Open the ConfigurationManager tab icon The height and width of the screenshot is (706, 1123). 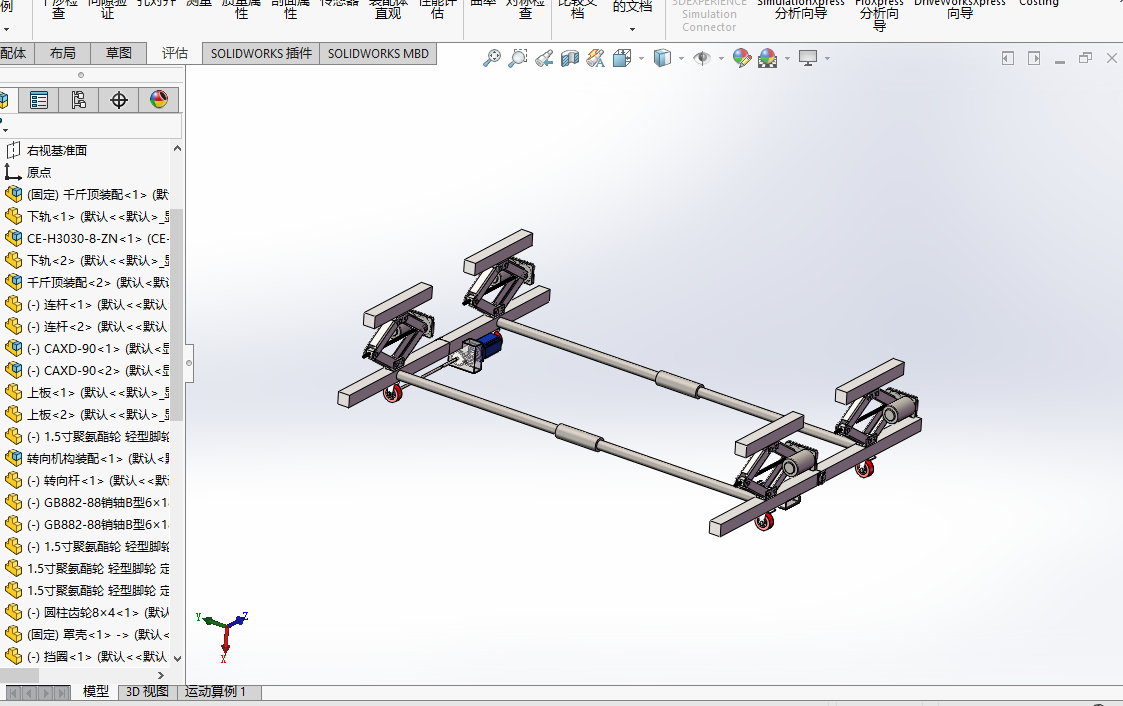(79, 100)
